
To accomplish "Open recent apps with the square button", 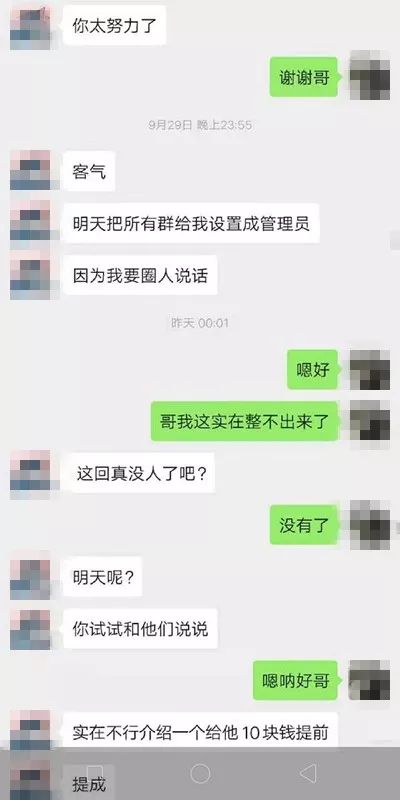I will click(x=94, y=773).
